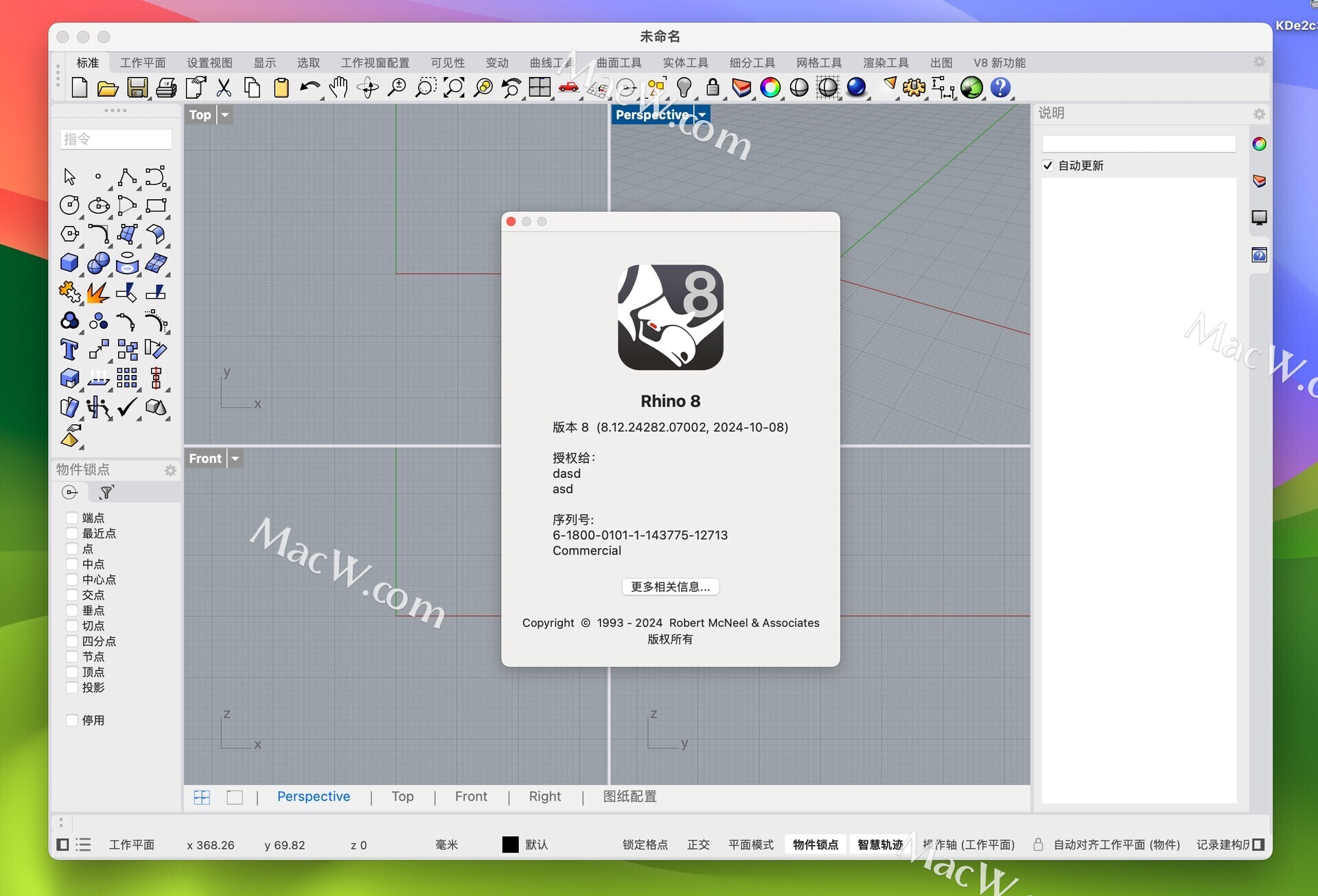Enable the 交点 object snap
The width and height of the screenshot is (1318, 896).
71,595
